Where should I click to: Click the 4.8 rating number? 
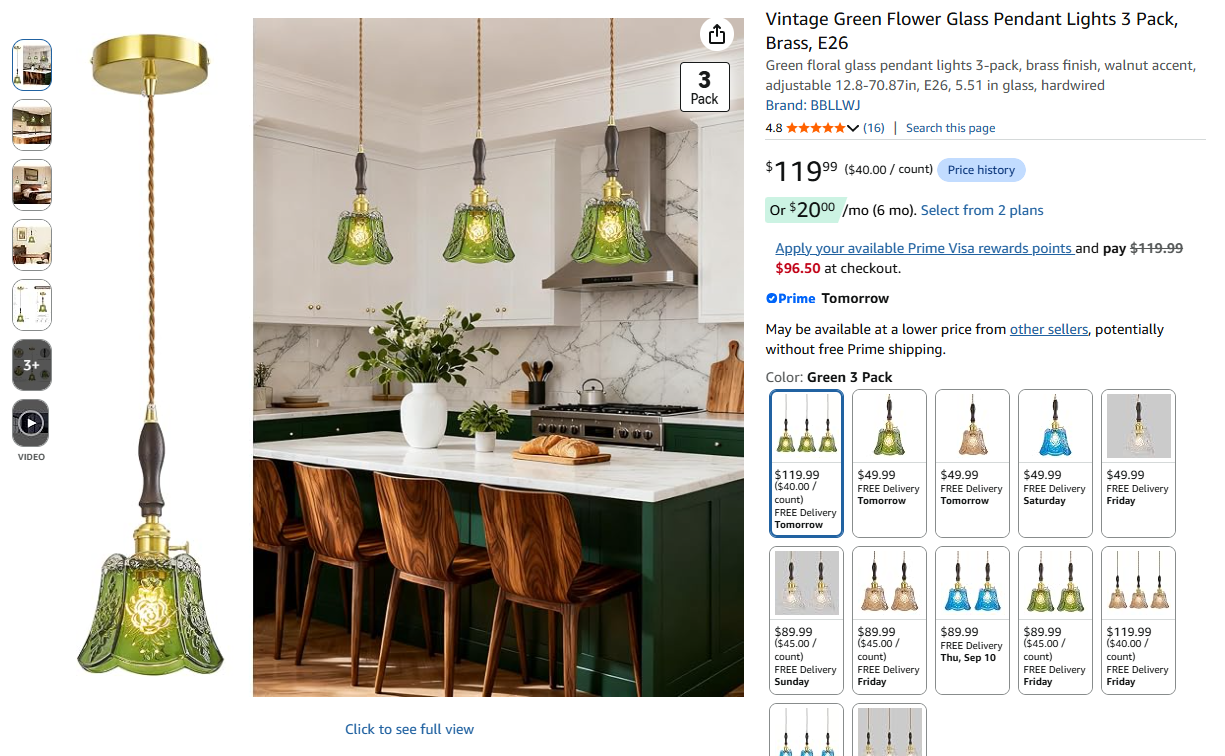(774, 128)
